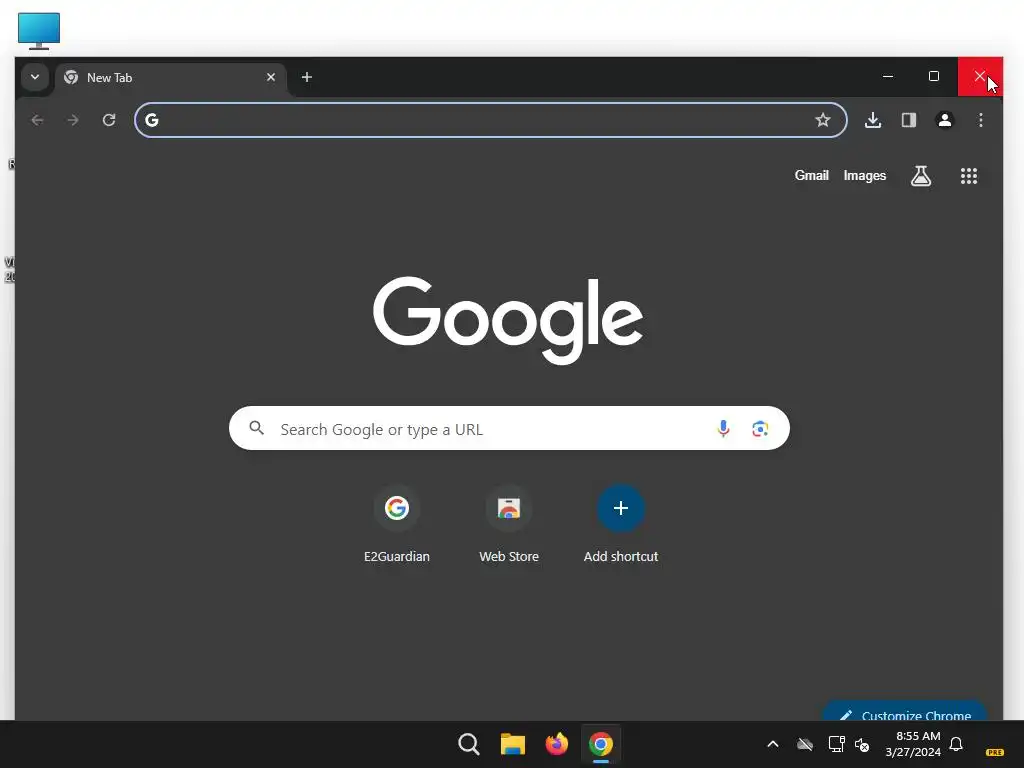
Task: Open a new tab with plus button
Action: tap(306, 77)
